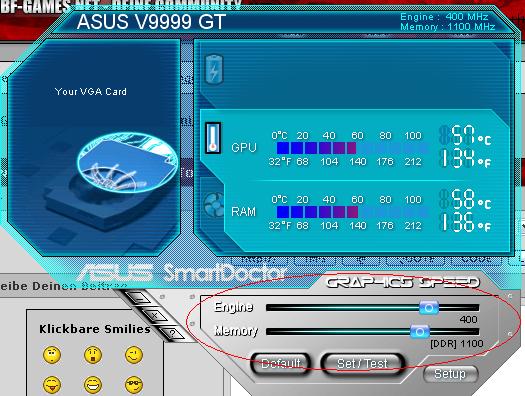Click the SmartDoctor X button
The width and height of the screenshot is (525, 396).
click(155, 315)
